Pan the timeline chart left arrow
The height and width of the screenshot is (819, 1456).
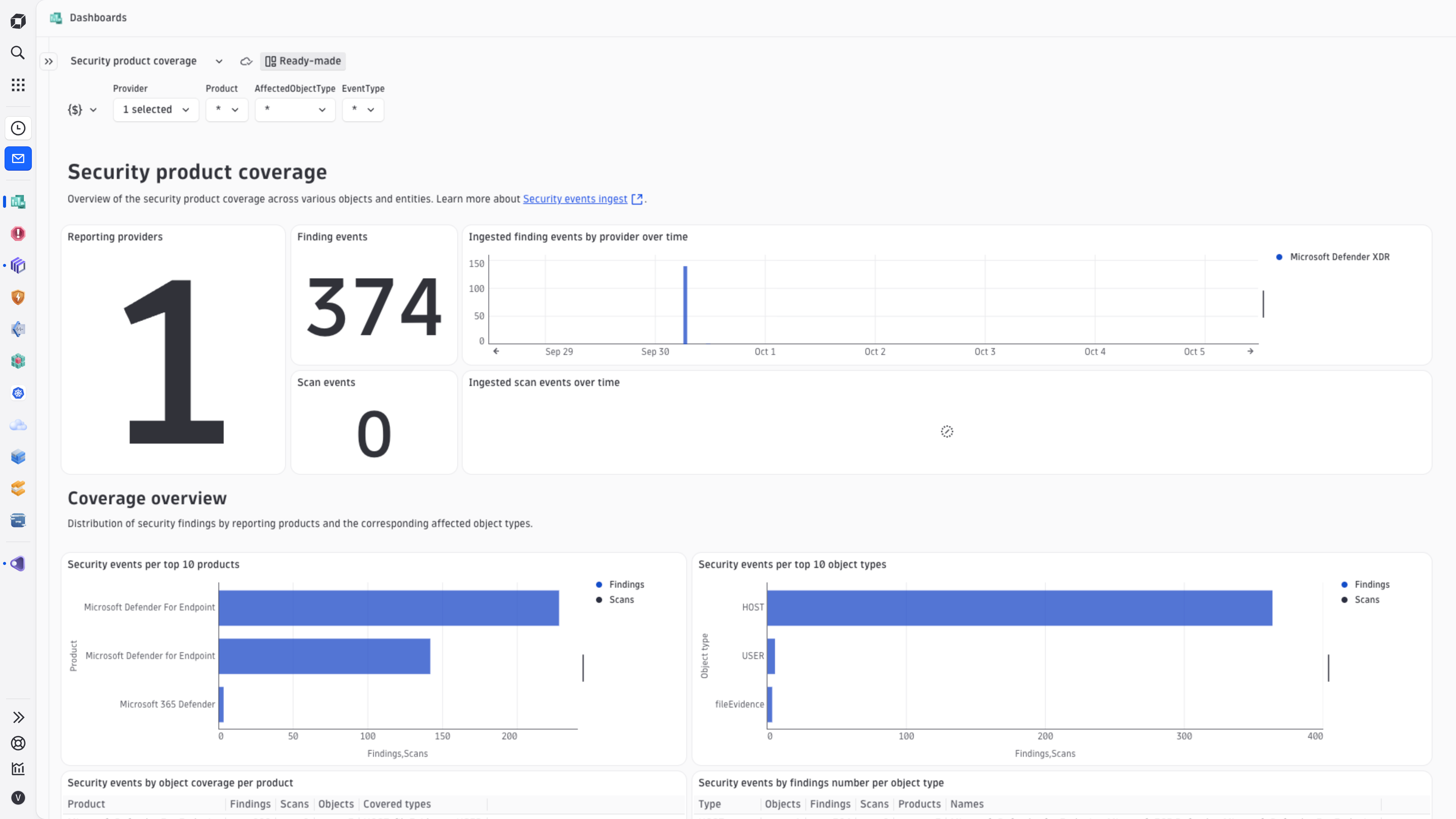(x=496, y=351)
